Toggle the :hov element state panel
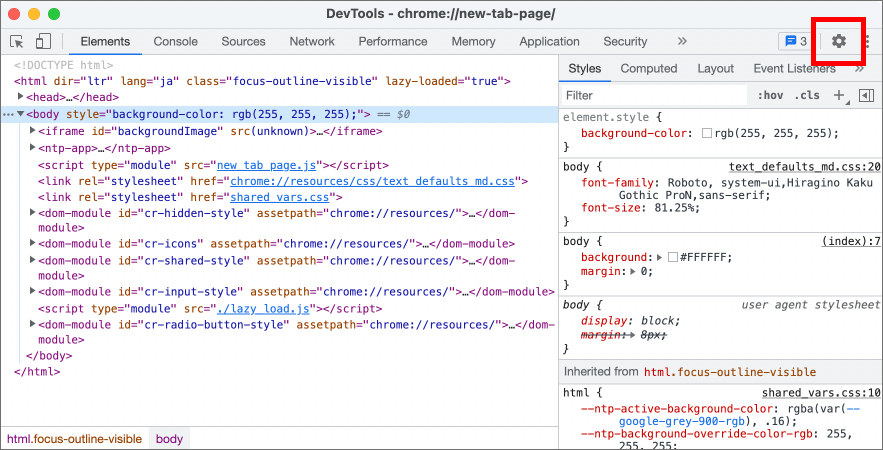The width and height of the screenshot is (883, 450). (x=770, y=95)
